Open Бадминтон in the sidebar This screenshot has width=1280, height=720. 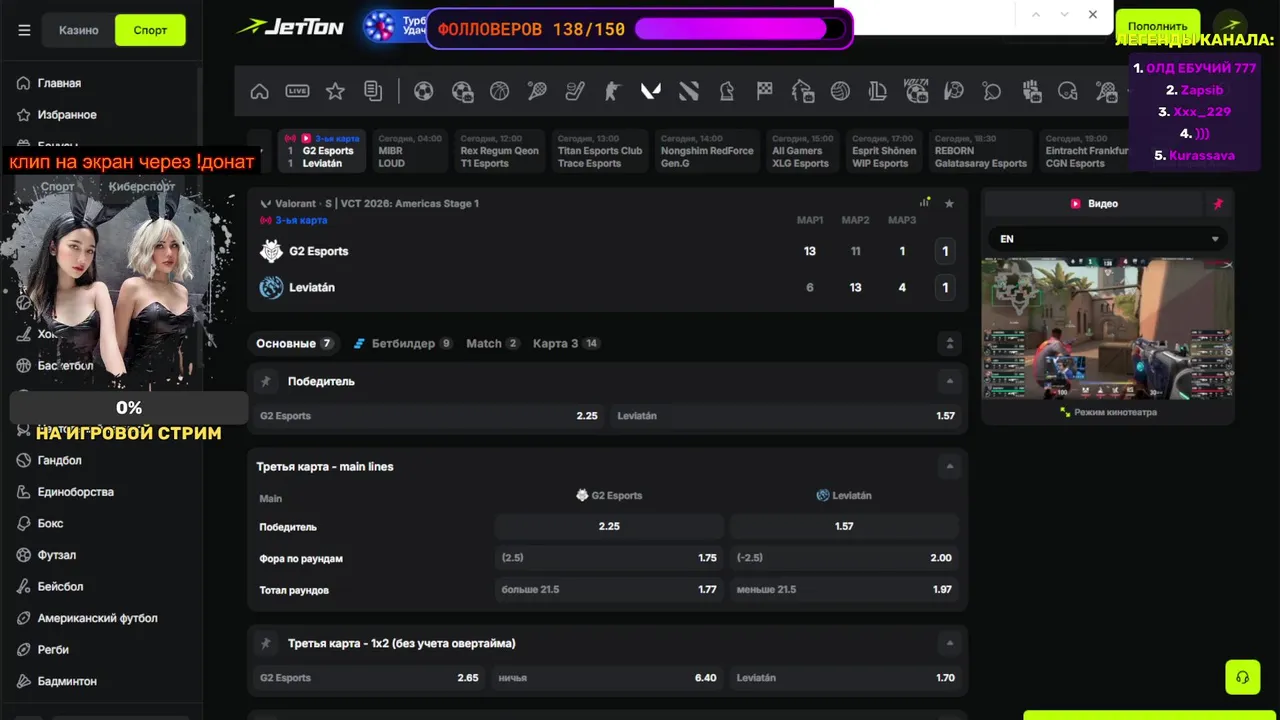pyautogui.click(x=67, y=681)
